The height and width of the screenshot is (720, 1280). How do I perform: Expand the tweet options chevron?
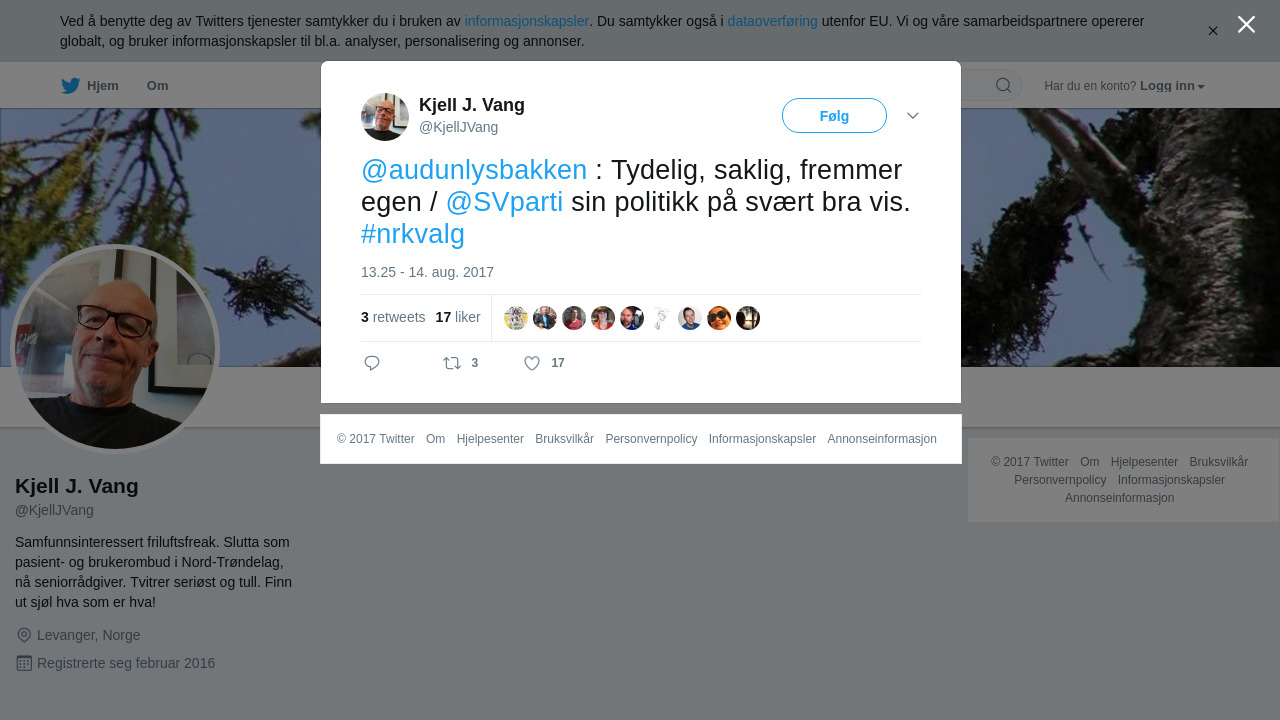point(913,116)
